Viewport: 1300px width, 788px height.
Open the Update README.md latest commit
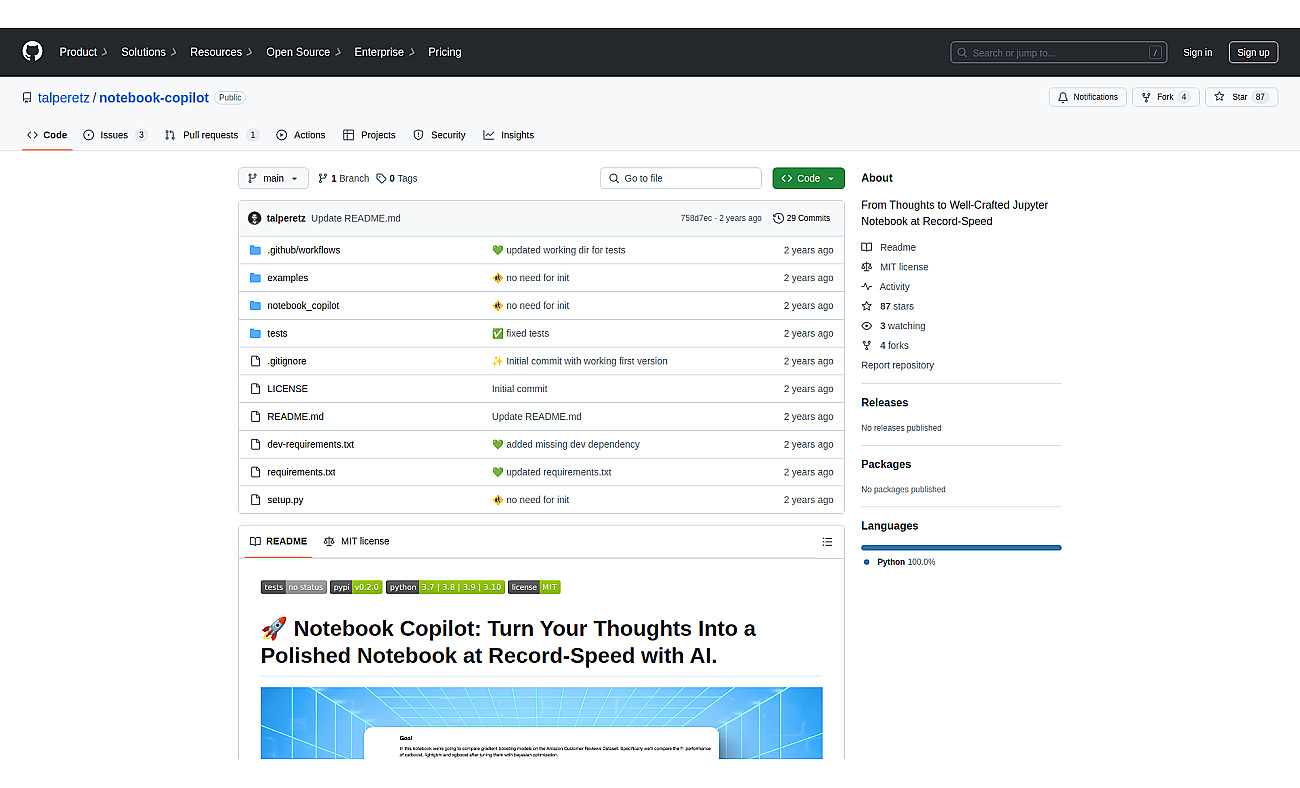click(356, 218)
